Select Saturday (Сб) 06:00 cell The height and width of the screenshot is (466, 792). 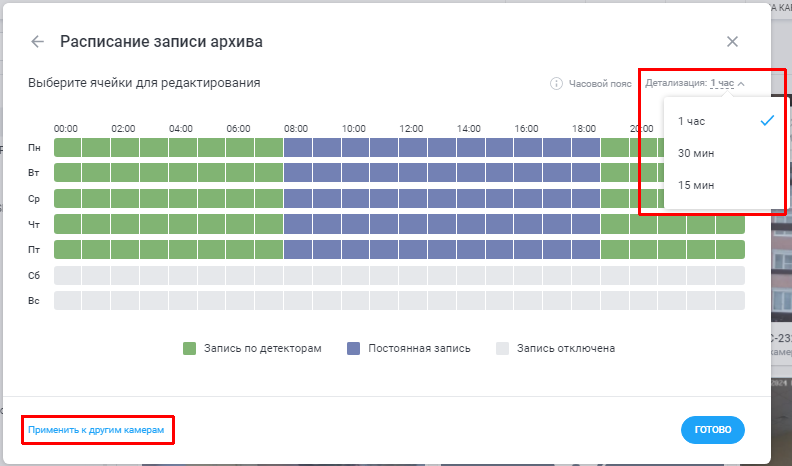tap(240, 276)
